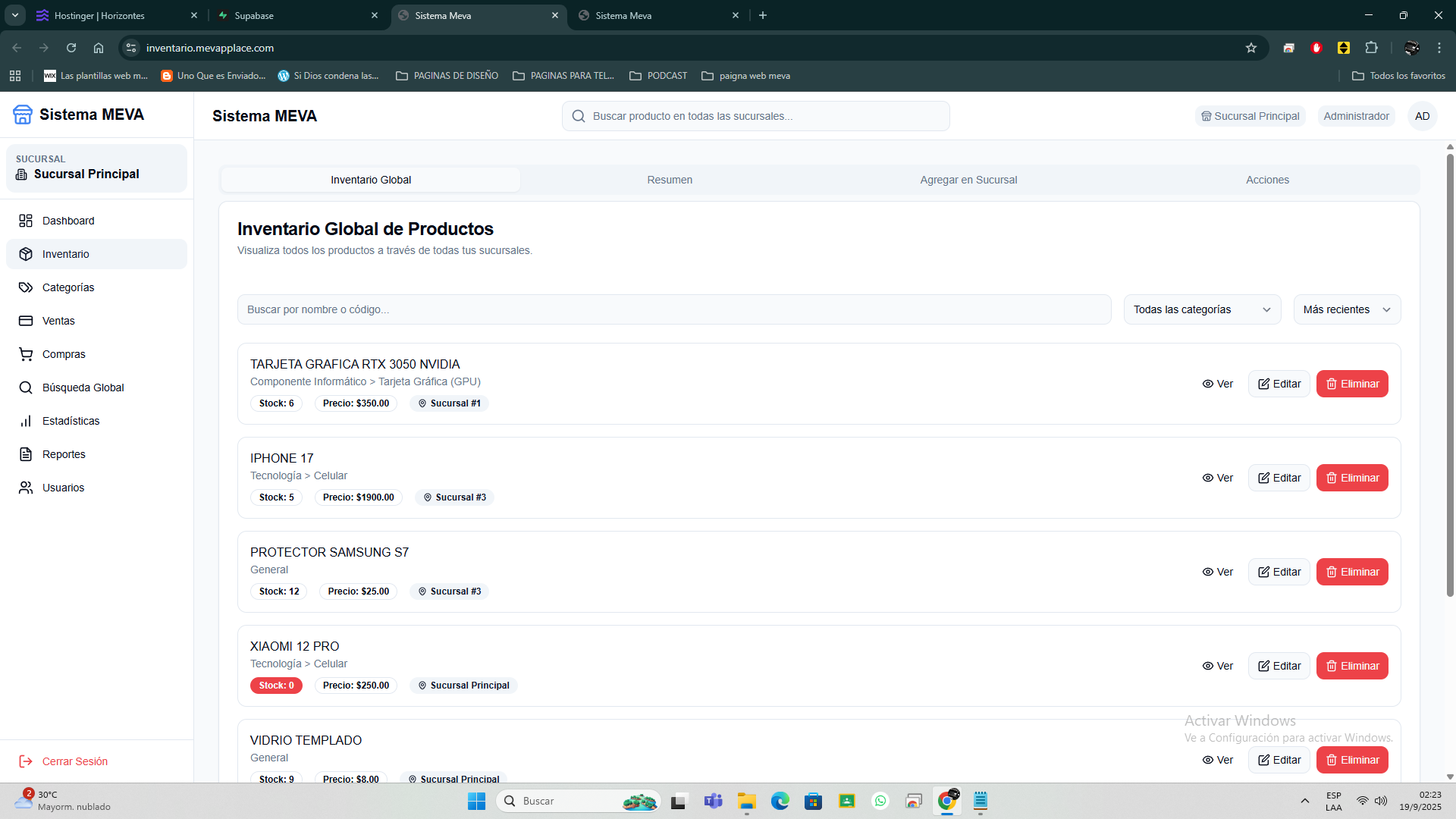Switch to the Acciones tab

[1267, 180]
